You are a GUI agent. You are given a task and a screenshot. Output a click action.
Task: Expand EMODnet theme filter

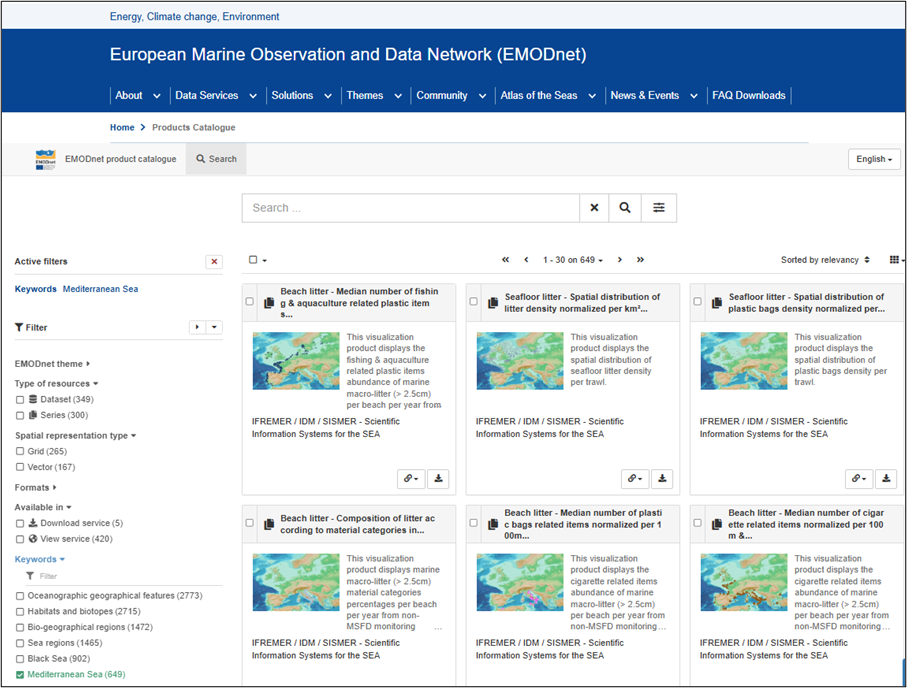[x=52, y=364]
